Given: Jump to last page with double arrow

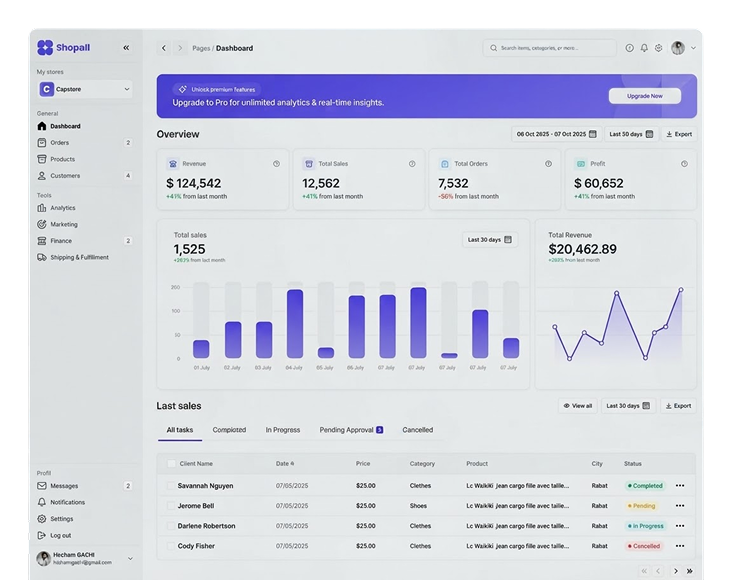Looking at the screenshot, I should coord(690,571).
